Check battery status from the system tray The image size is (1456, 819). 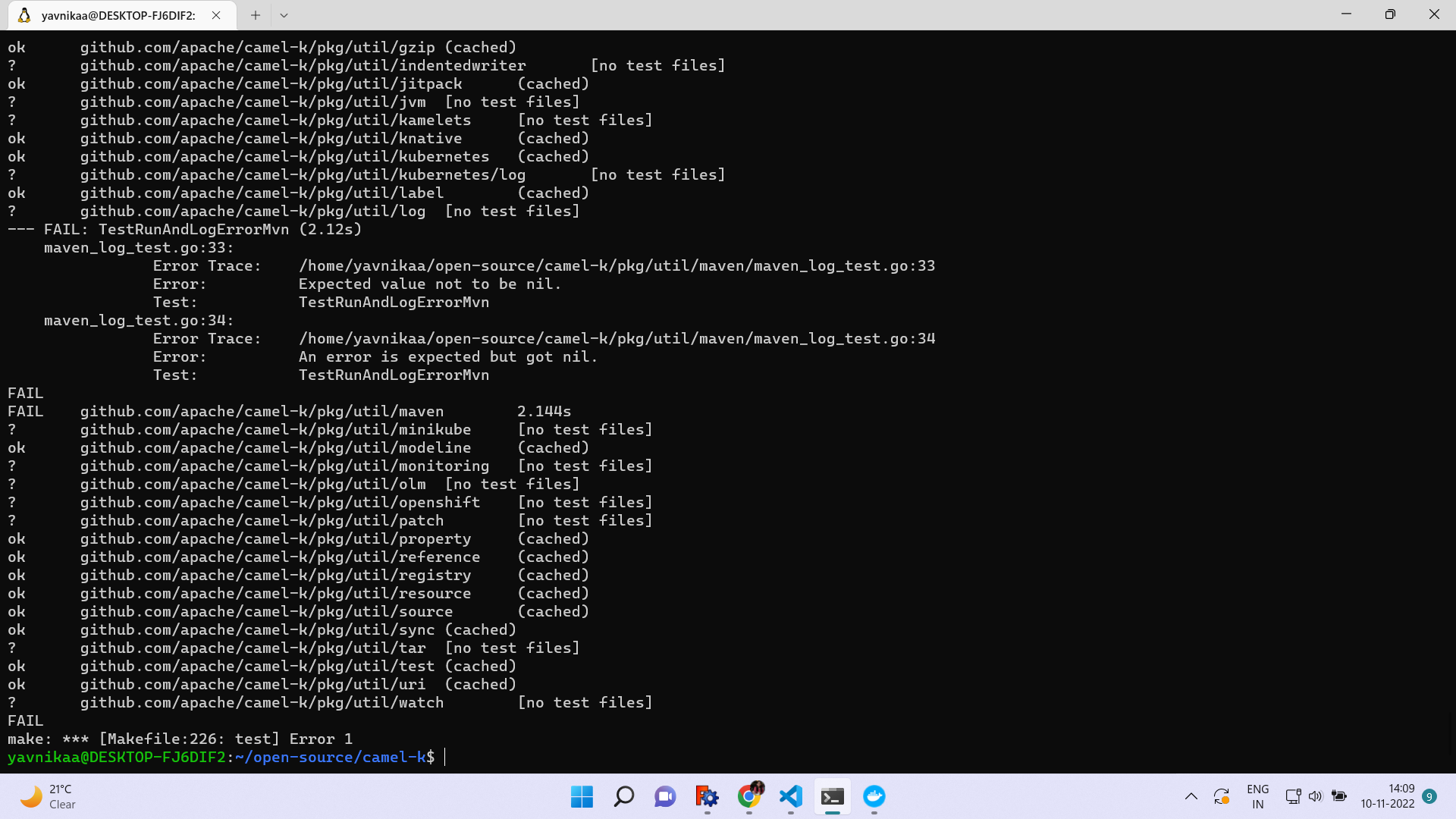click(x=1339, y=796)
